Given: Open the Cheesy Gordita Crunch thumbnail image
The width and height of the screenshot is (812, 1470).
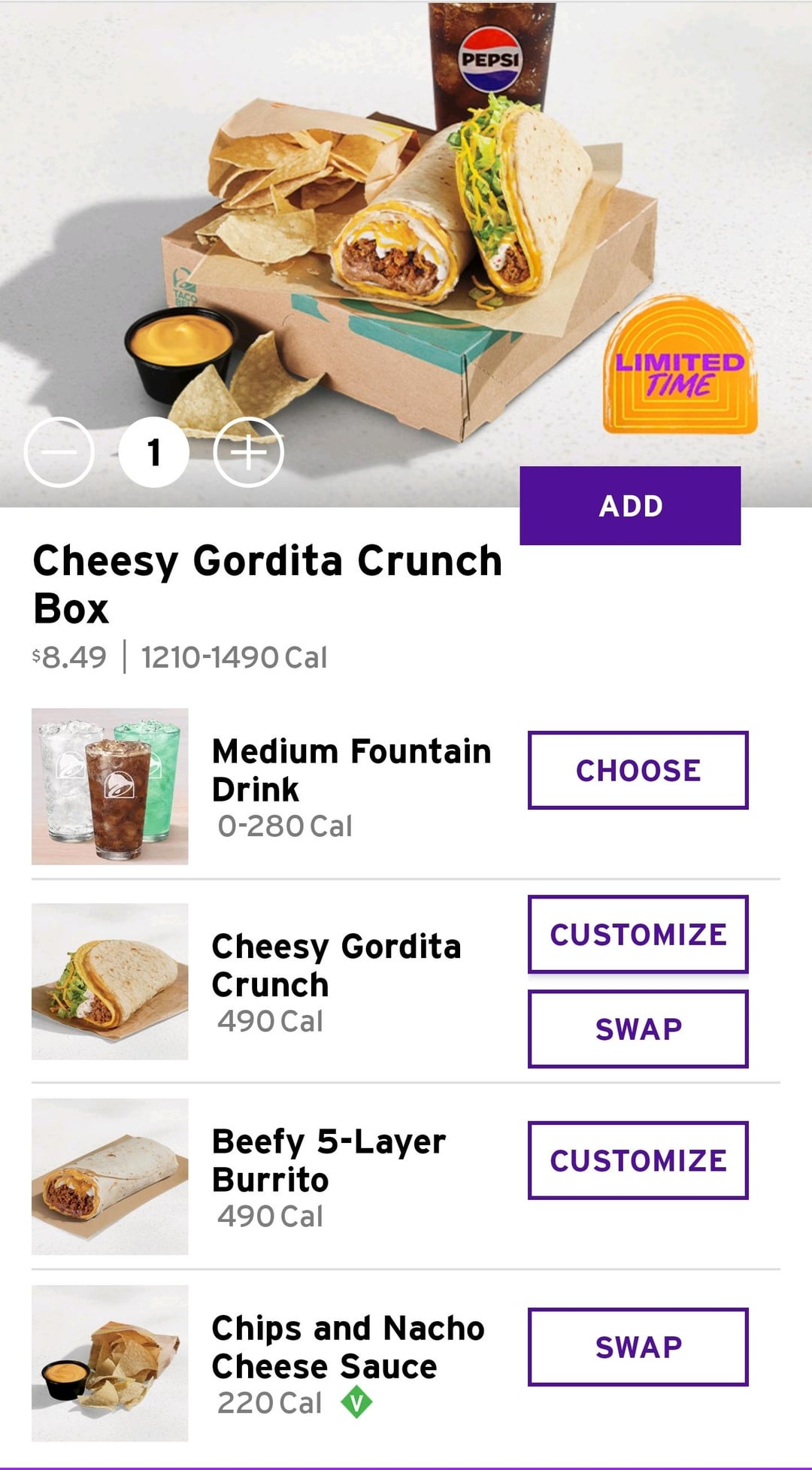Looking at the screenshot, I should click(x=110, y=981).
